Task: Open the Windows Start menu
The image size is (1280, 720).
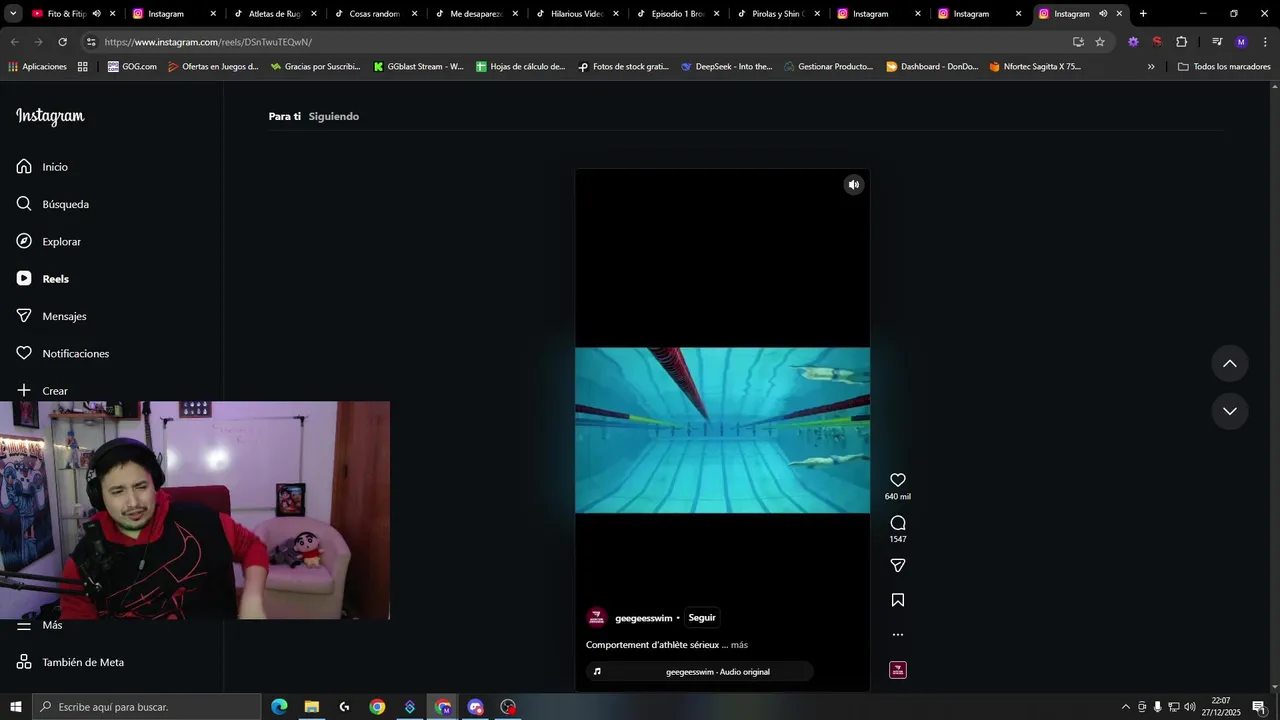Action: [x=16, y=707]
